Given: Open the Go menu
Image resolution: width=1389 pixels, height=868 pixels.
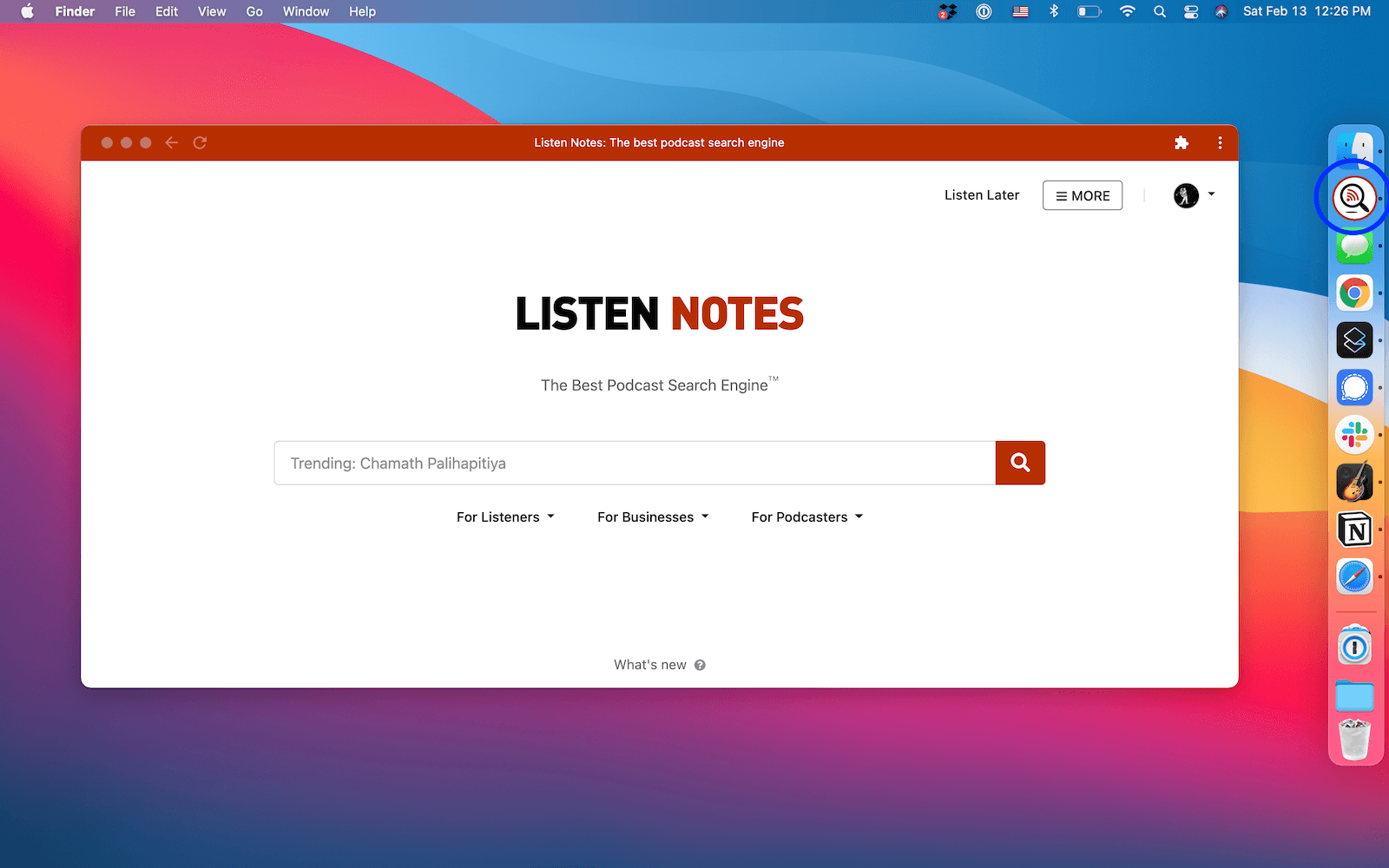Looking at the screenshot, I should (254, 11).
